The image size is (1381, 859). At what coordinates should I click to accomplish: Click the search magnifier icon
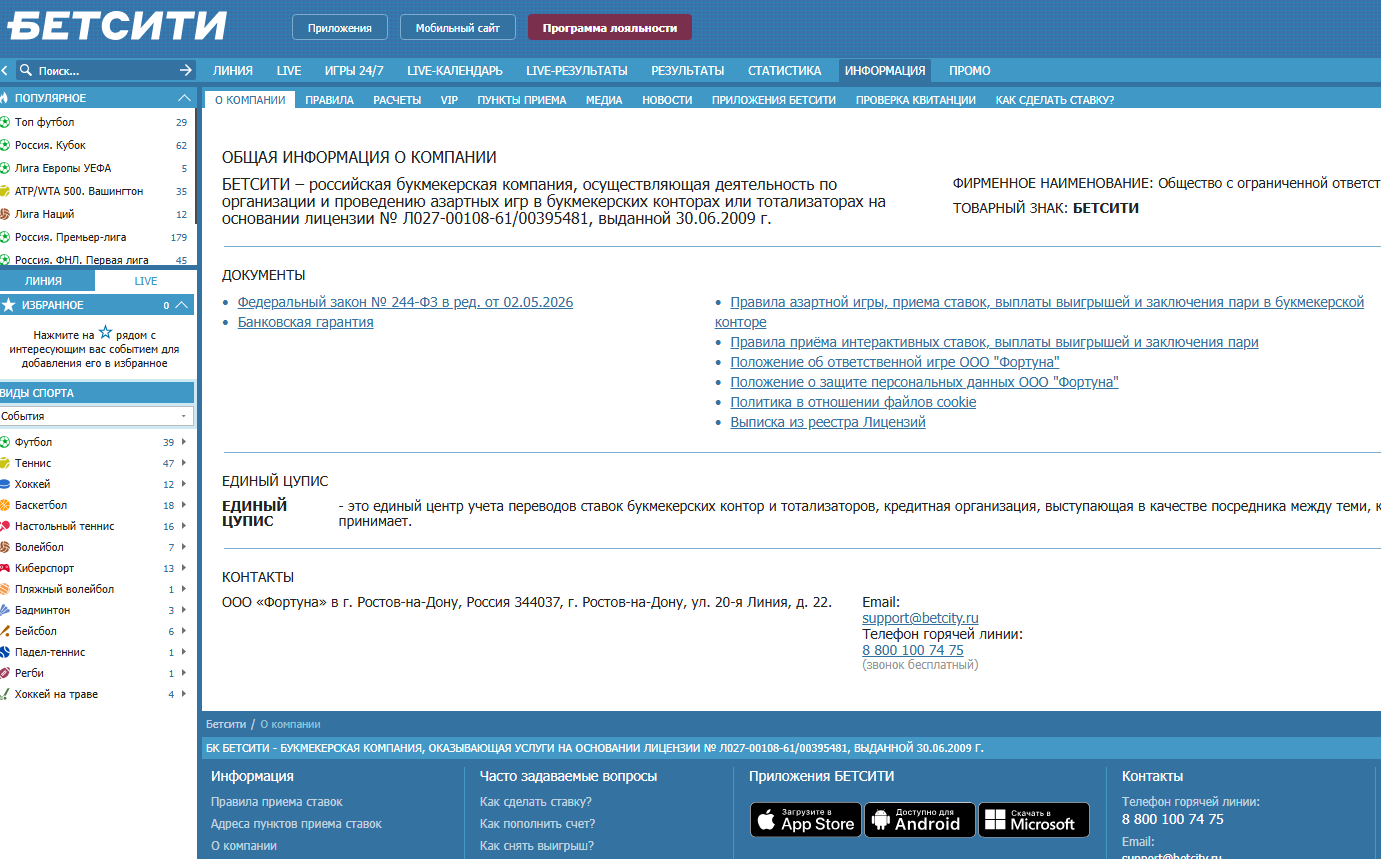point(27,71)
